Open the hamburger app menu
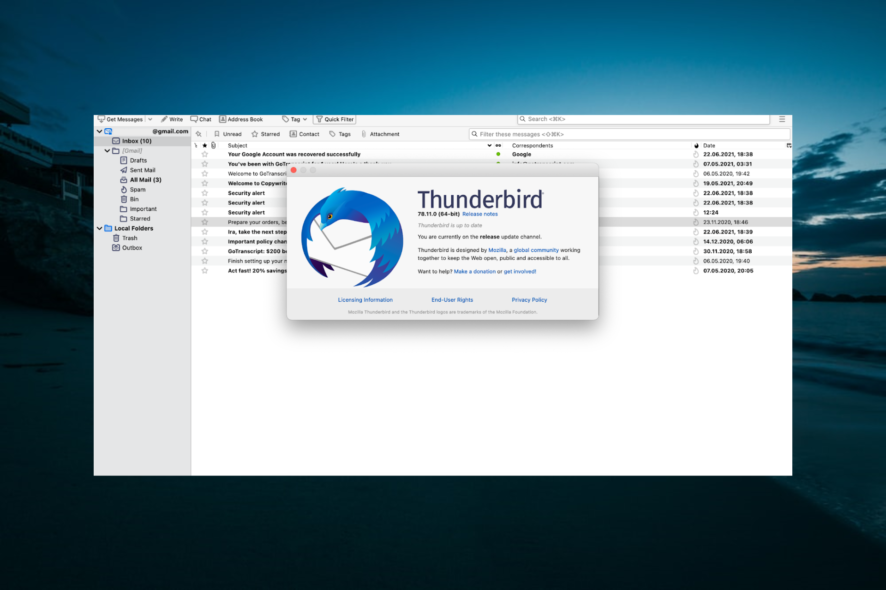Screen dimensions: 886x590 [x=782, y=119]
